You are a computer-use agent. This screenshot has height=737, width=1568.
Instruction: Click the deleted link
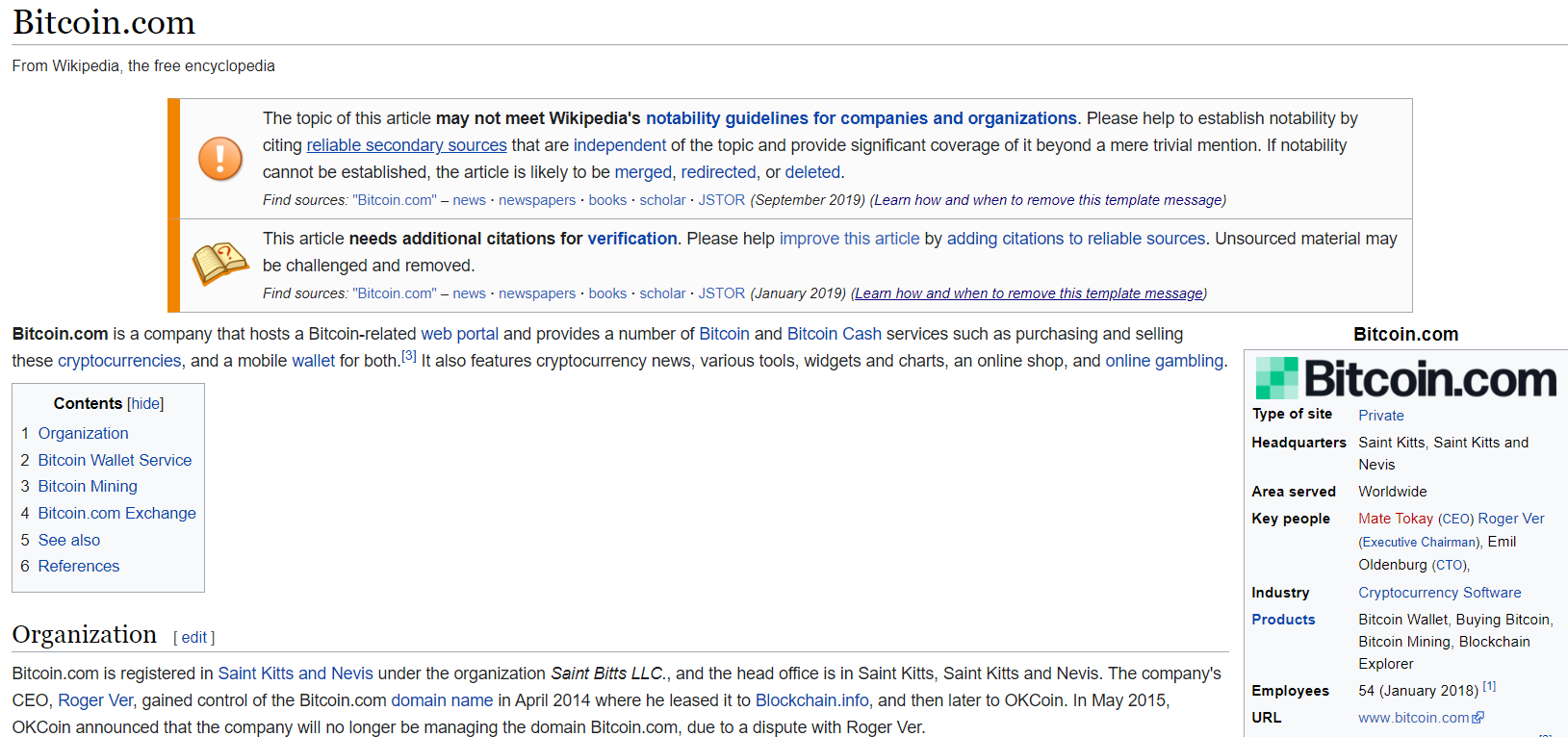click(x=812, y=172)
